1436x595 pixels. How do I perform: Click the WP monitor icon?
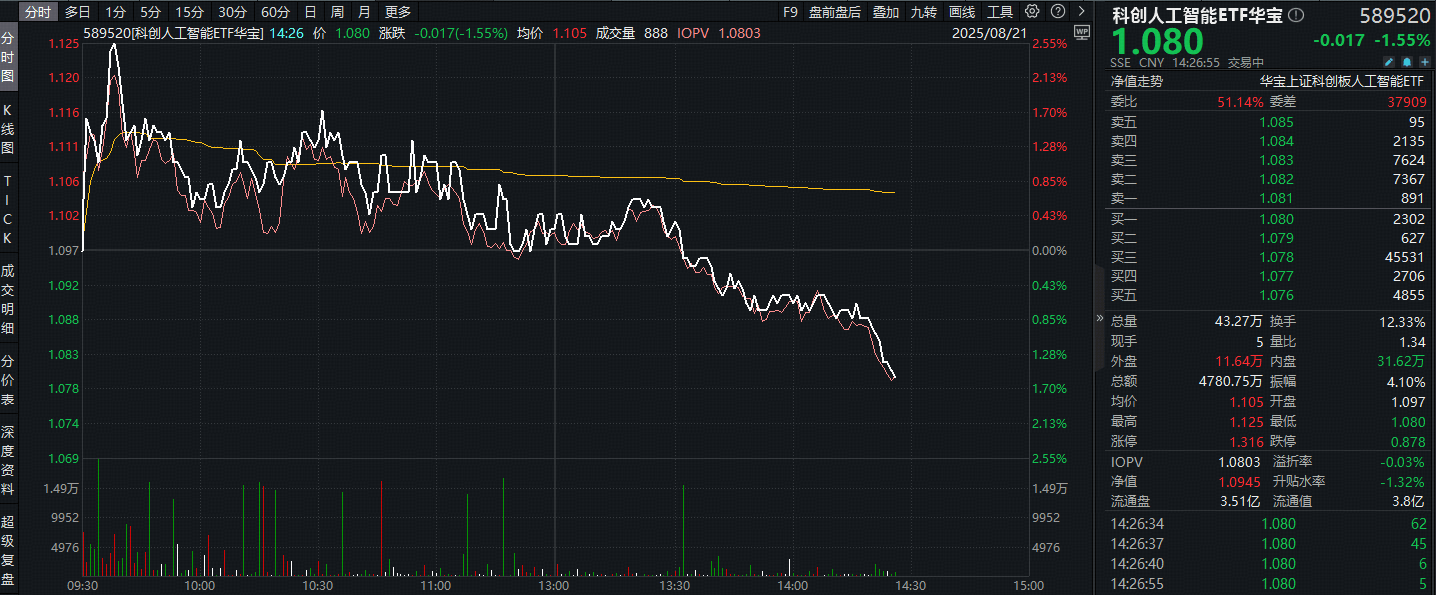[1081, 31]
